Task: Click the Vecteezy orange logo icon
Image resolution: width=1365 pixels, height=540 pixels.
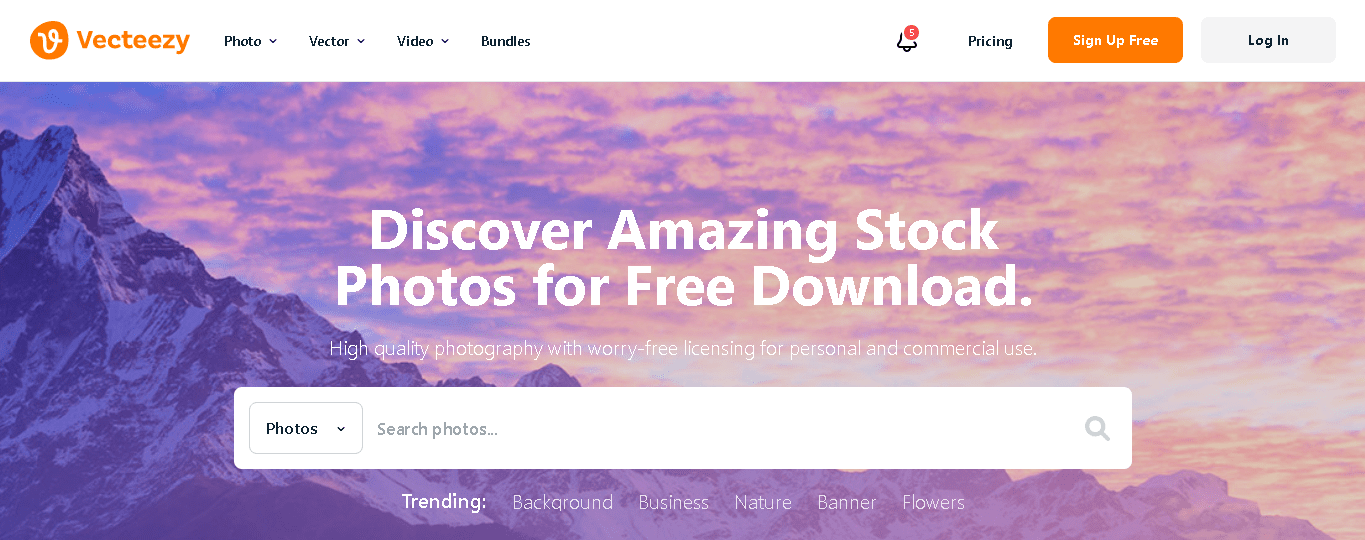Action: click(49, 40)
